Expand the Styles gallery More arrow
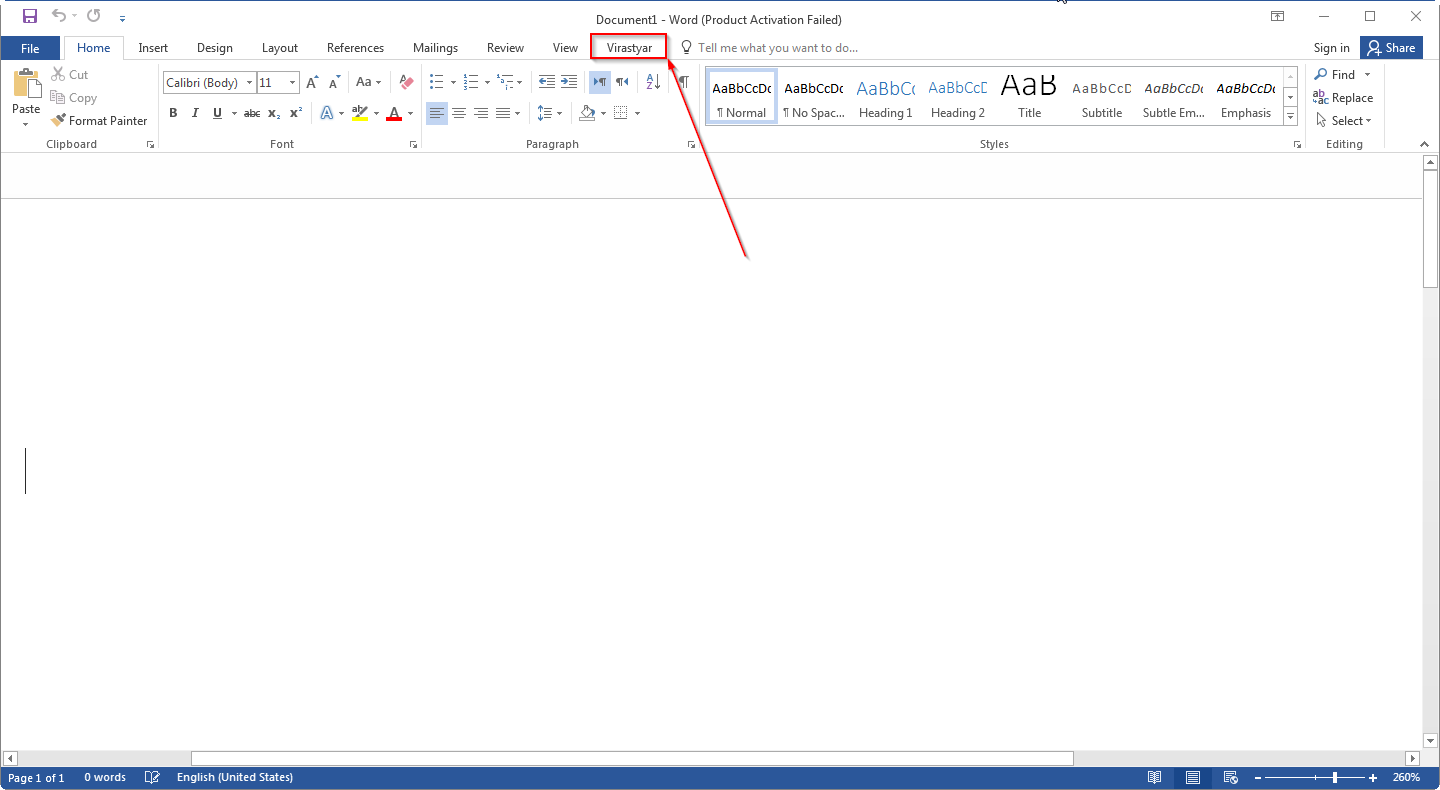Screen dimensions: 1440x790 (1290, 117)
